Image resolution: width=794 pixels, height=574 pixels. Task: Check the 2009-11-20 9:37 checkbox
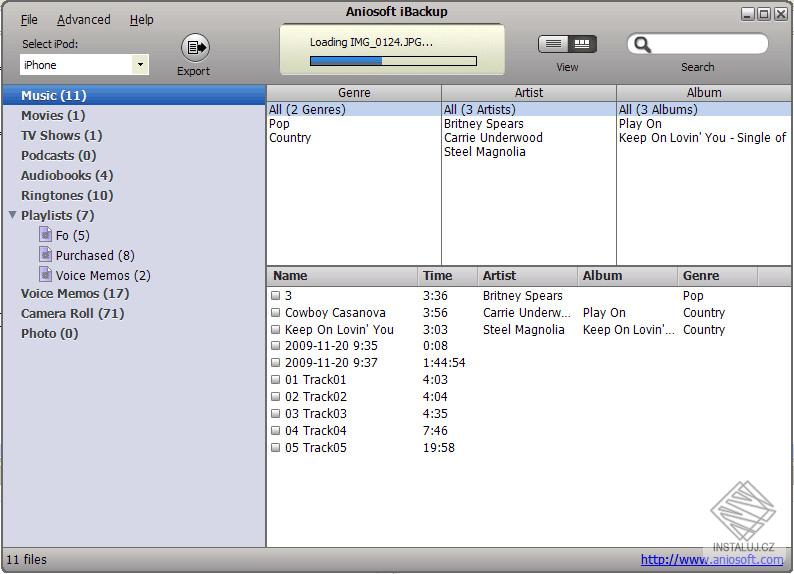click(275, 362)
